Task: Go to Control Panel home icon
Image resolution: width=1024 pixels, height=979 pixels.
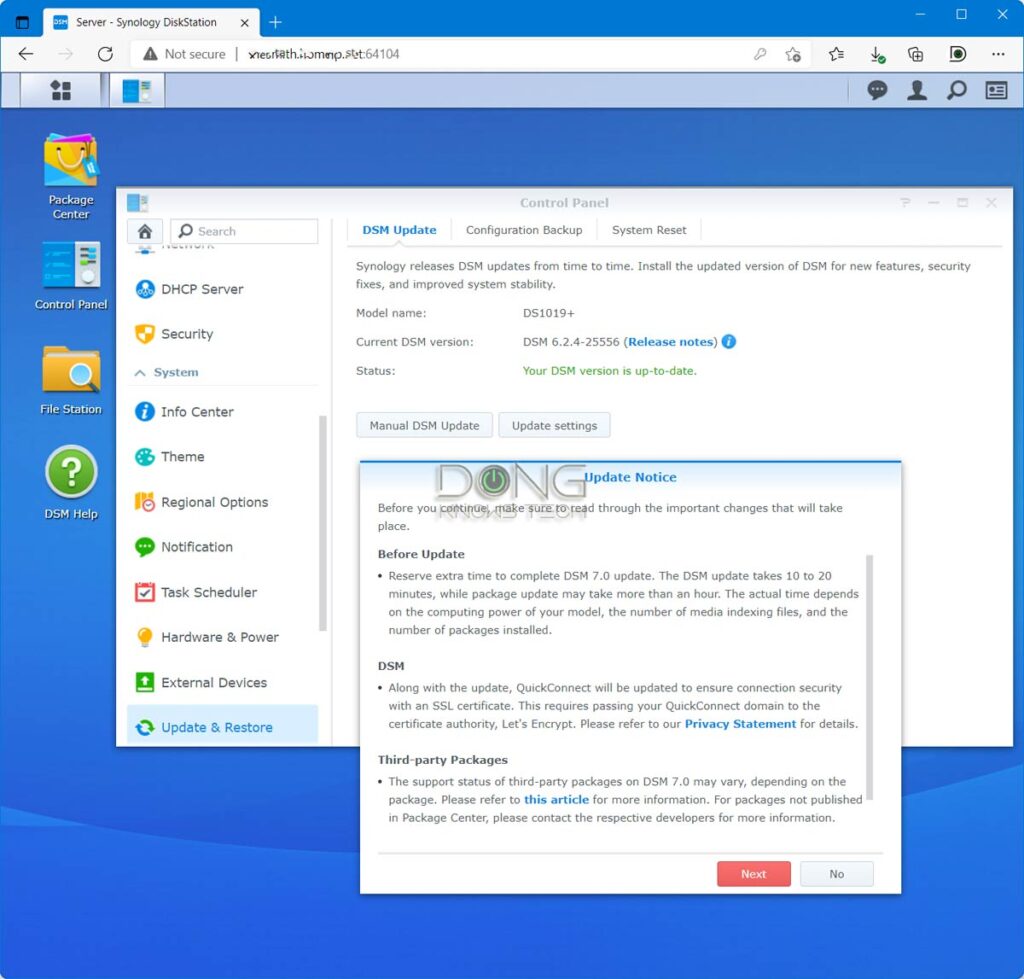Action: point(145,231)
